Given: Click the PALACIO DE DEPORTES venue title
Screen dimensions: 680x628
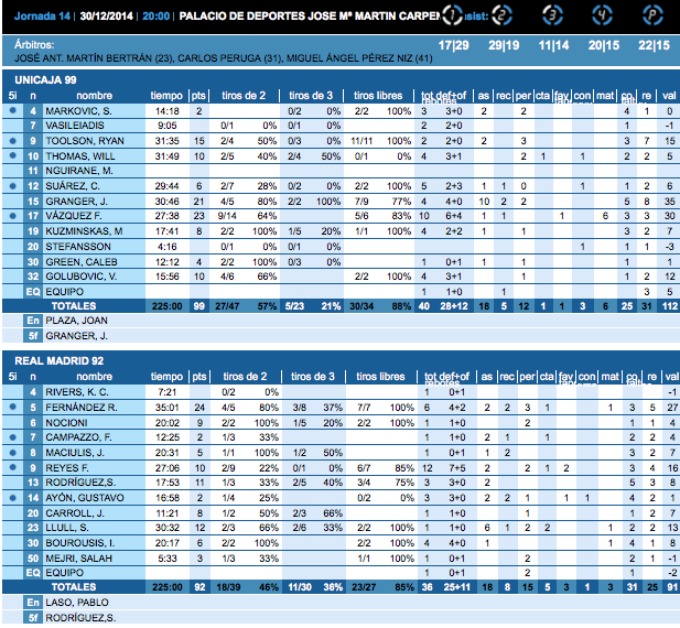Looking at the screenshot, I should [x=309, y=16].
